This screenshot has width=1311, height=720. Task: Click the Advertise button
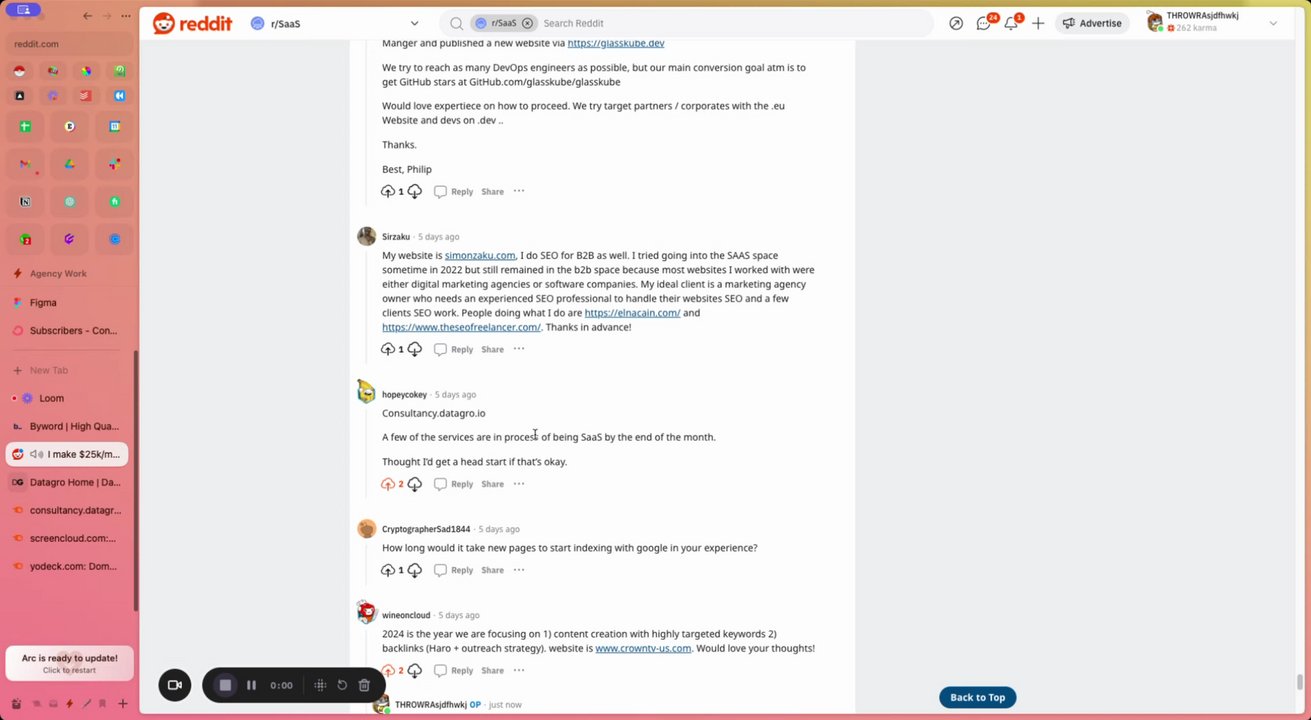point(1091,23)
